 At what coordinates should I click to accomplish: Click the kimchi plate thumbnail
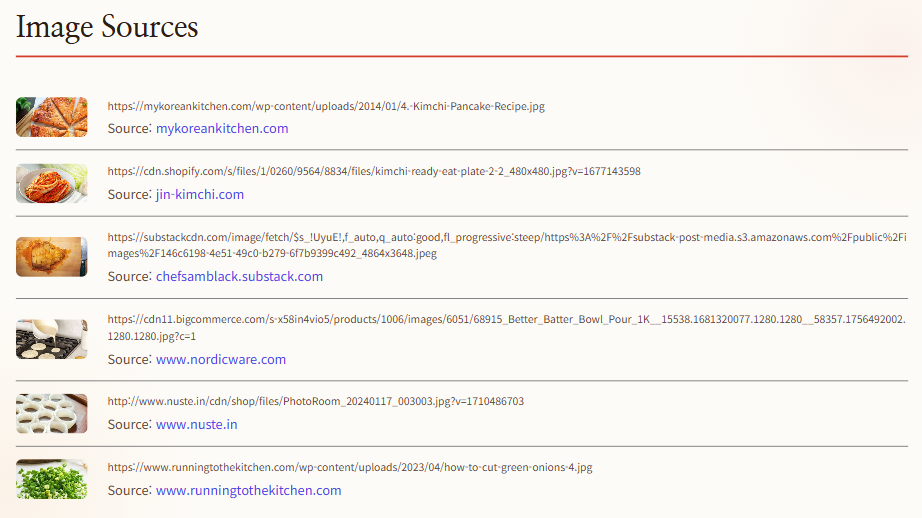tap(52, 183)
